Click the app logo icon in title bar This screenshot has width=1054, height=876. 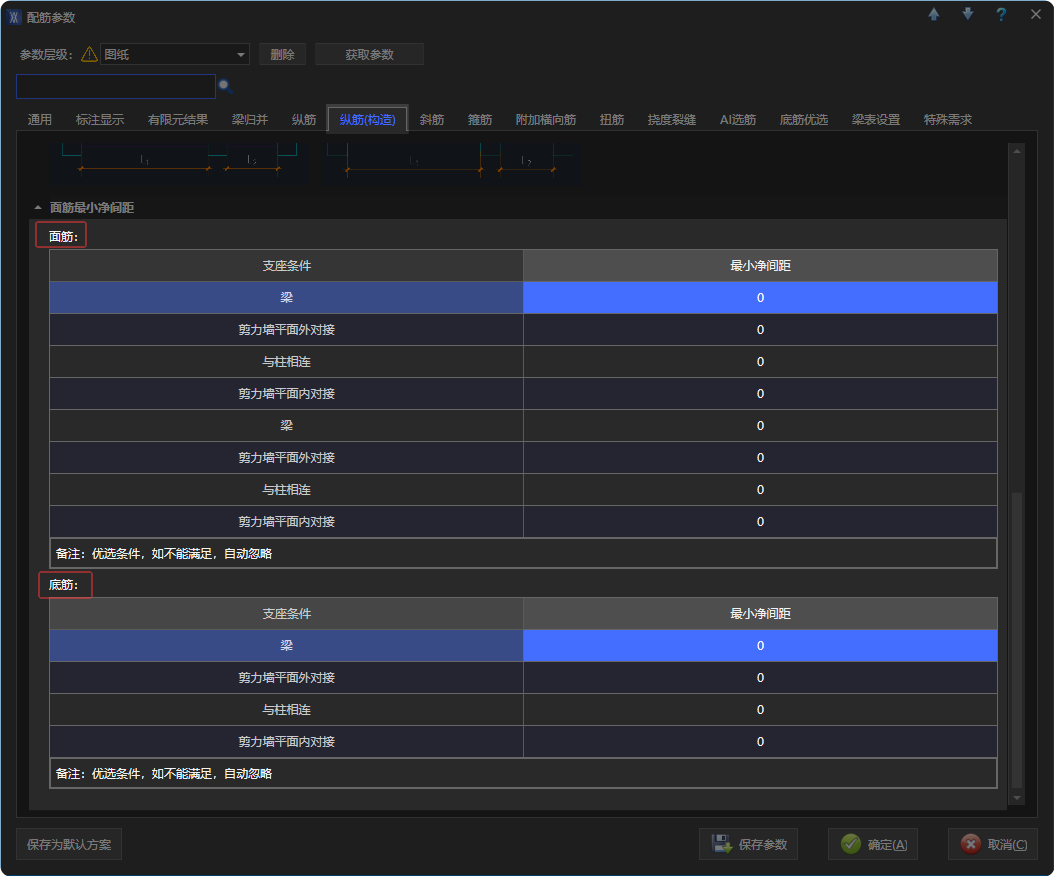click(14, 17)
